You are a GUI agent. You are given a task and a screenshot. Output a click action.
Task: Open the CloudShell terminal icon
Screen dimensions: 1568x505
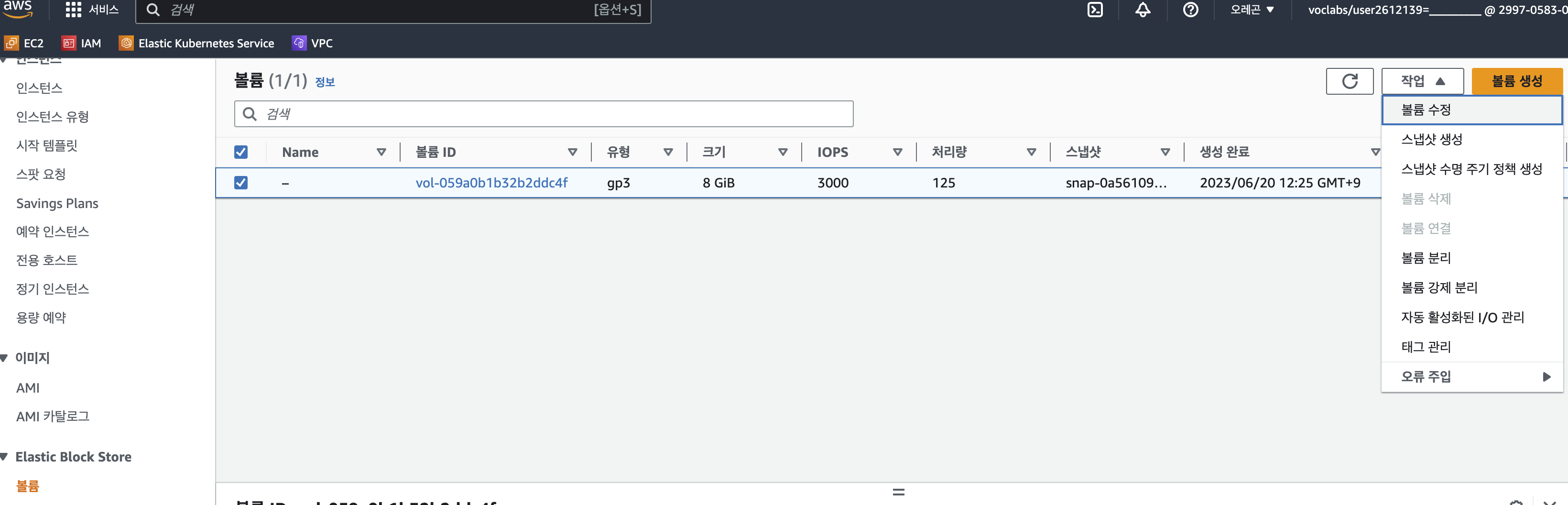point(1094,10)
